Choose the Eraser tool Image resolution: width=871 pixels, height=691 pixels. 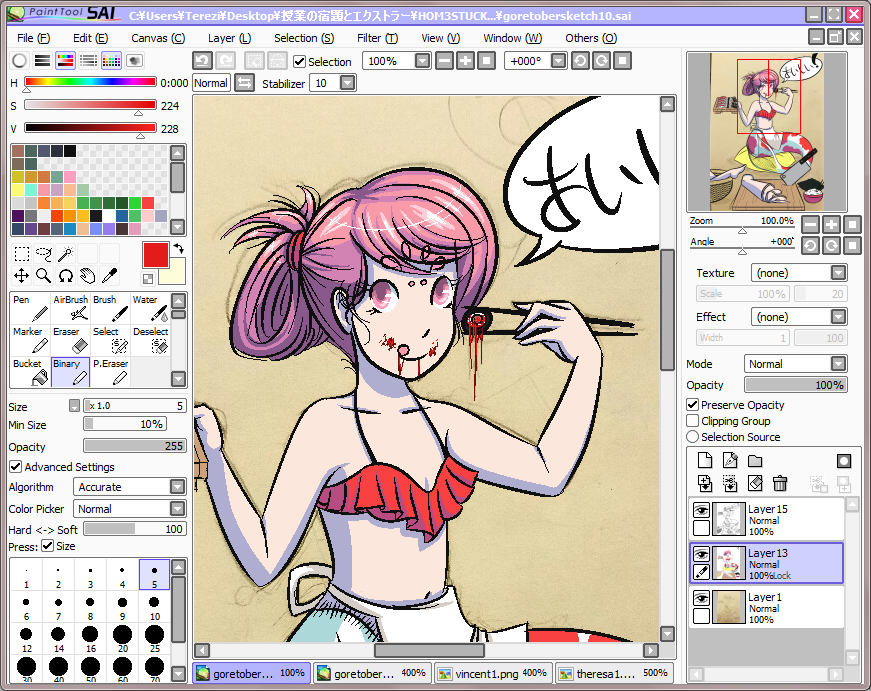[x=71, y=339]
